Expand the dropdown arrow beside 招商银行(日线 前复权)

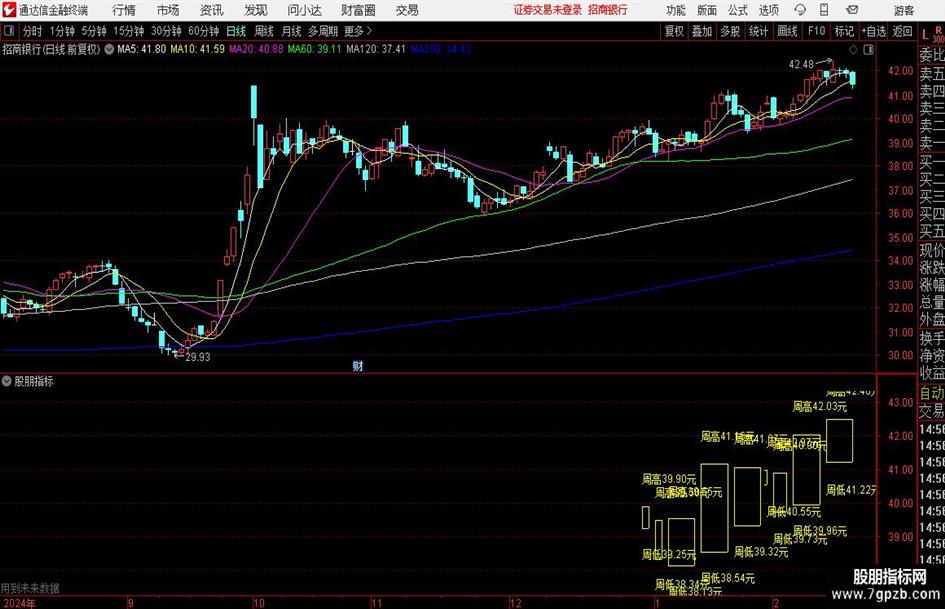point(109,49)
